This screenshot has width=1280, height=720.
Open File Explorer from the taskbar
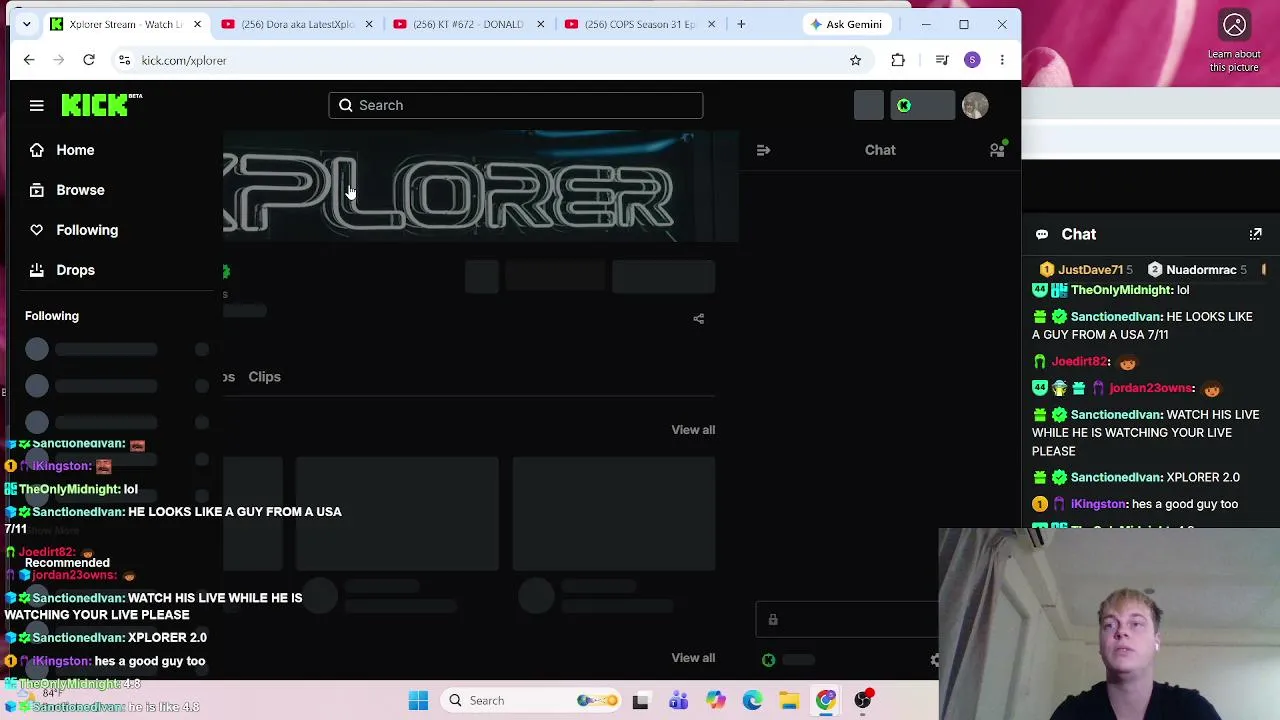[789, 700]
